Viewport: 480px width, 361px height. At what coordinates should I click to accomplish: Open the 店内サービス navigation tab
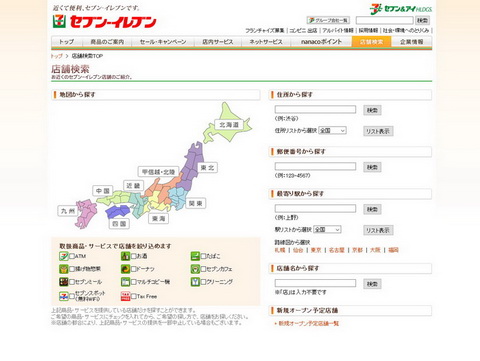pyautogui.click(x=218, y=42)
